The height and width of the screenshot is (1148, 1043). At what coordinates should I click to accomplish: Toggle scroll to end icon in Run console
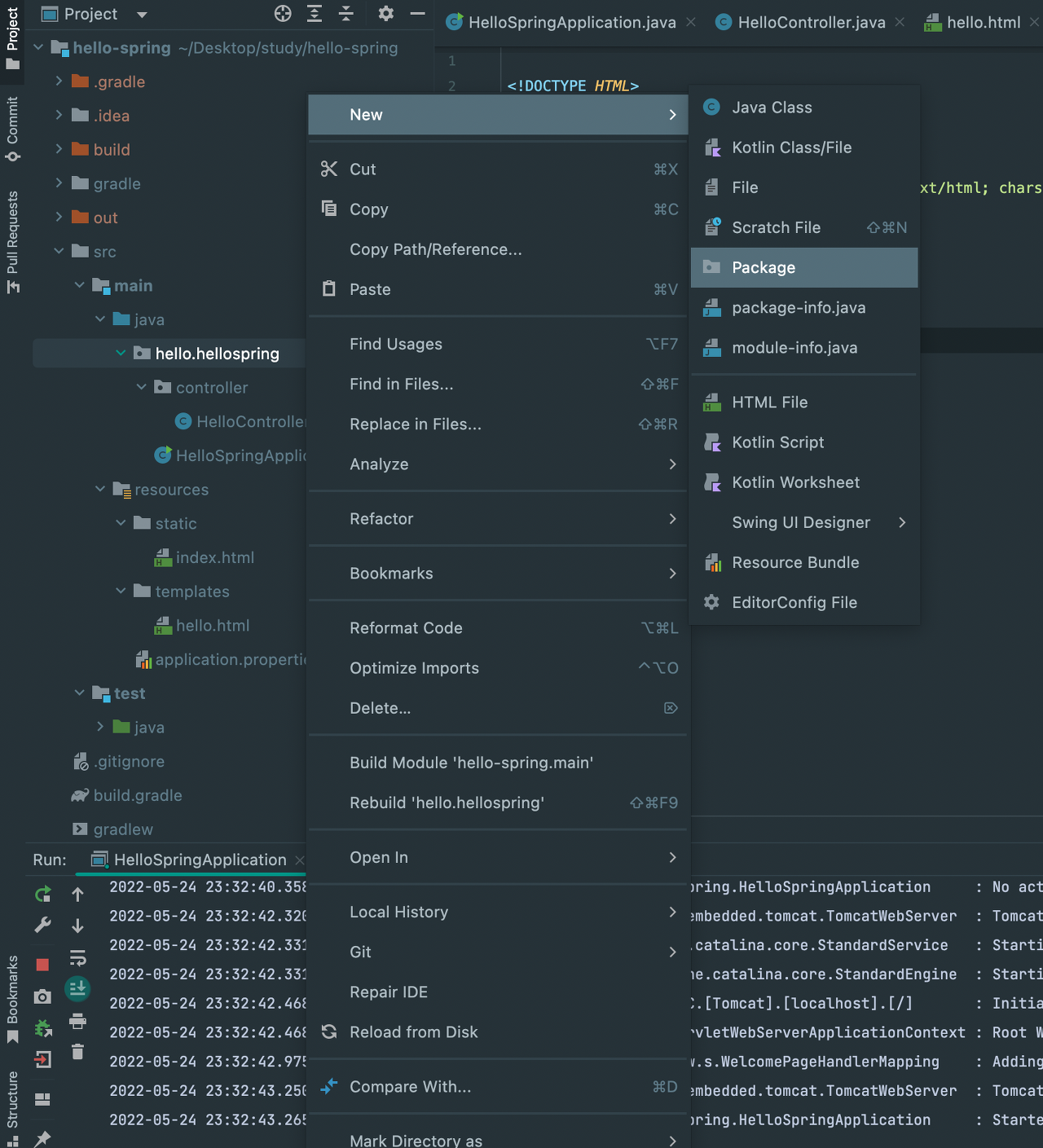point(77,988)
